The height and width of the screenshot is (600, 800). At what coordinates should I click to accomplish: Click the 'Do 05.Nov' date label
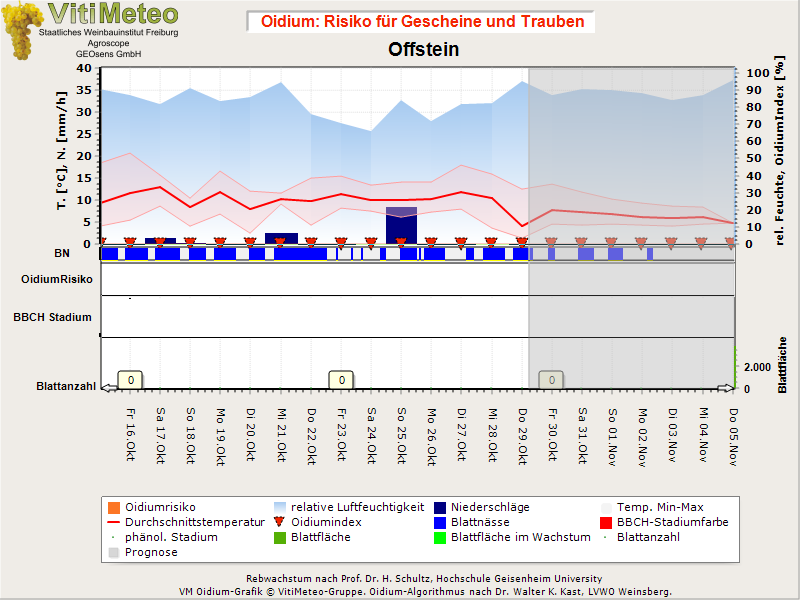click(733, 437)
